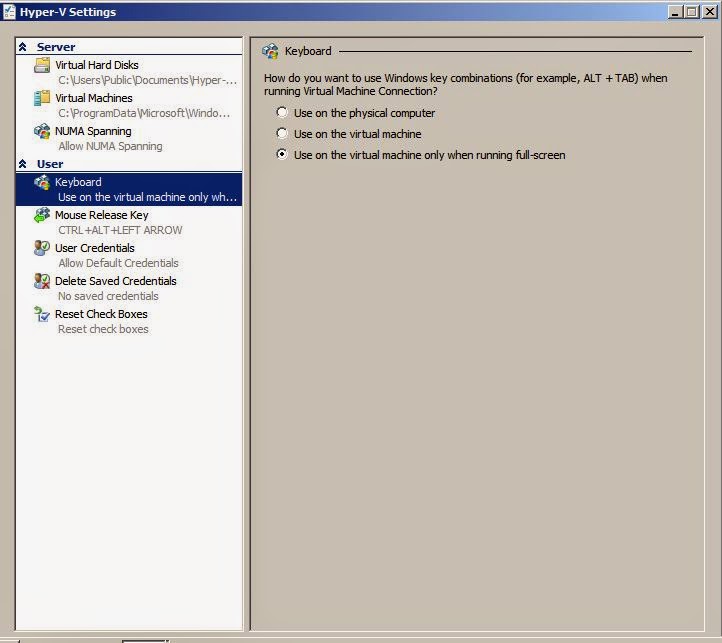
Task: Maximize the Hyper-V Settings window
Action: (692, 12)
